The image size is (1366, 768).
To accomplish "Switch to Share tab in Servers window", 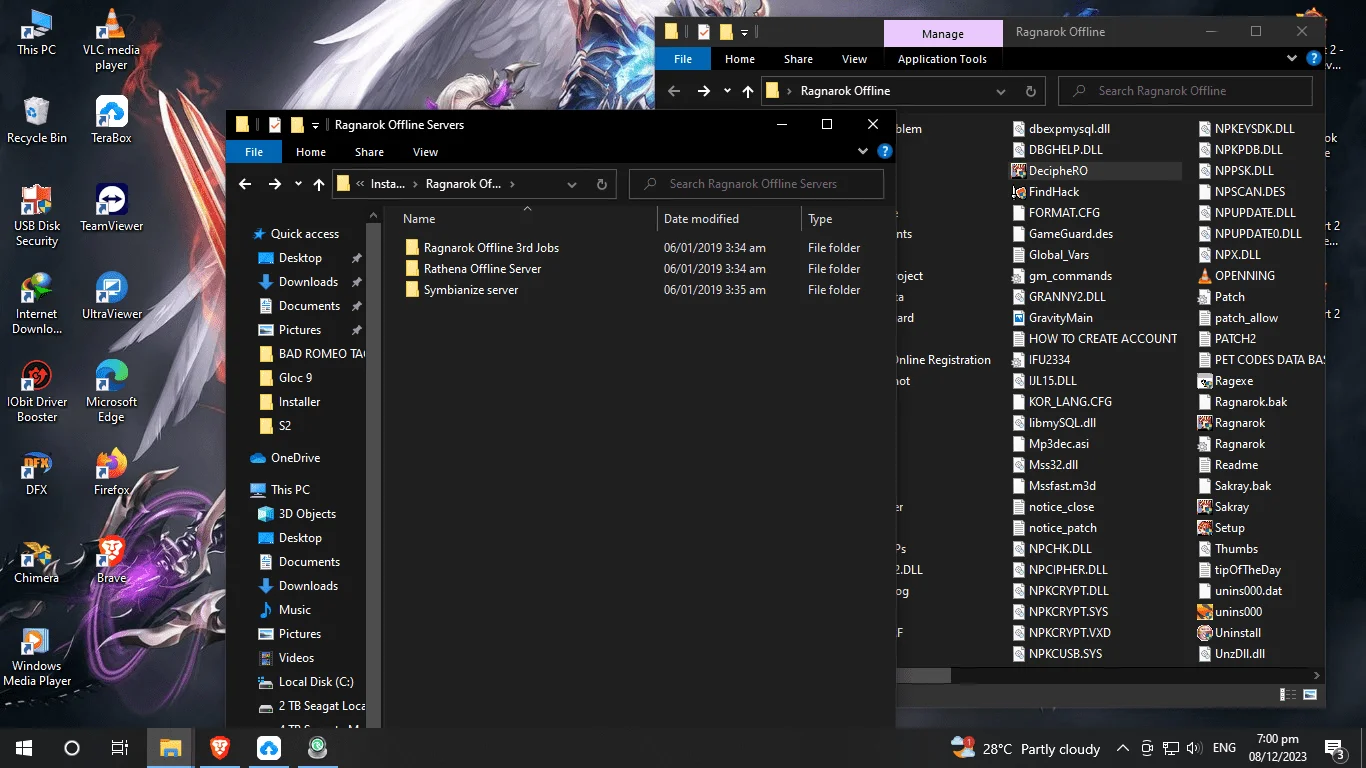I will click(369, 152).
